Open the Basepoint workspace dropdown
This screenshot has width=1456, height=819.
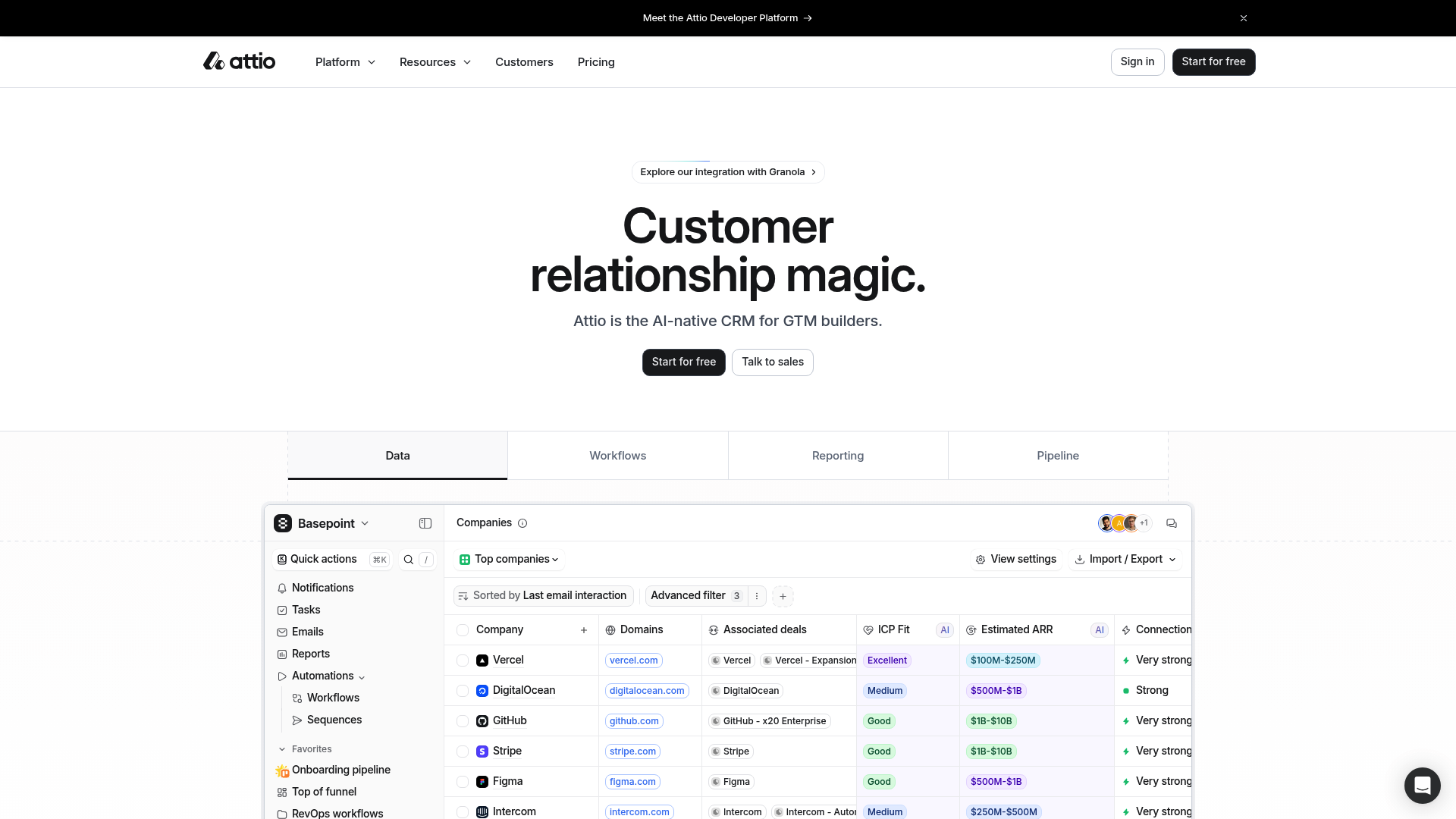[x=322, y=523]
